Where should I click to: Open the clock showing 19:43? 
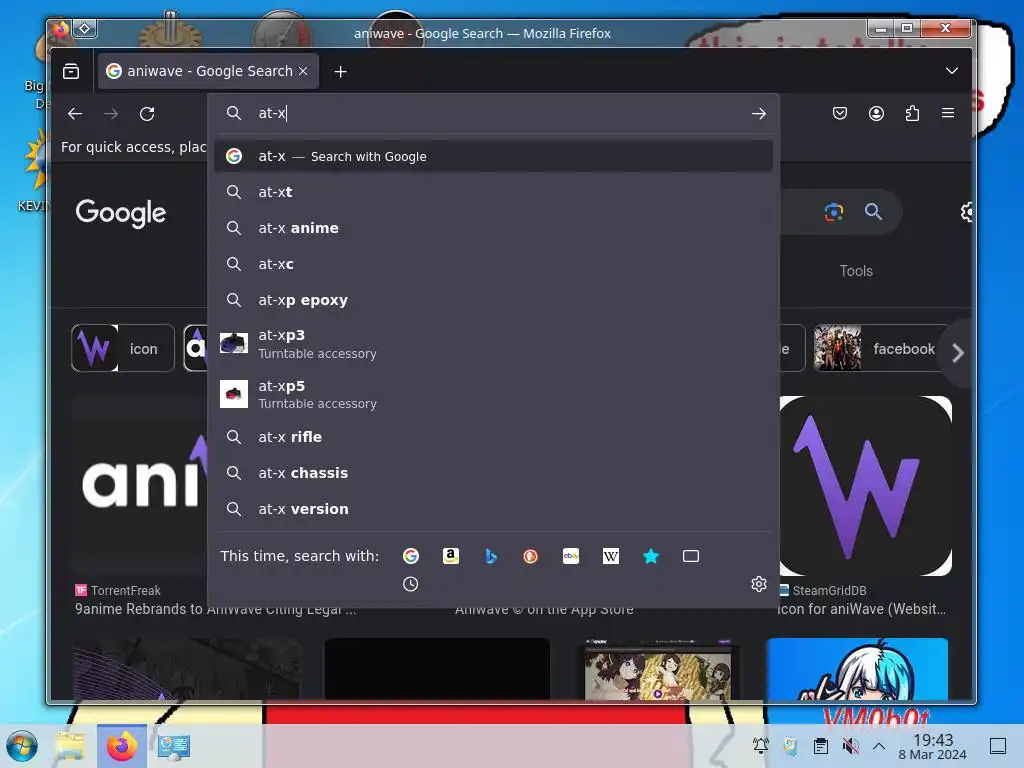pos(933,746)
